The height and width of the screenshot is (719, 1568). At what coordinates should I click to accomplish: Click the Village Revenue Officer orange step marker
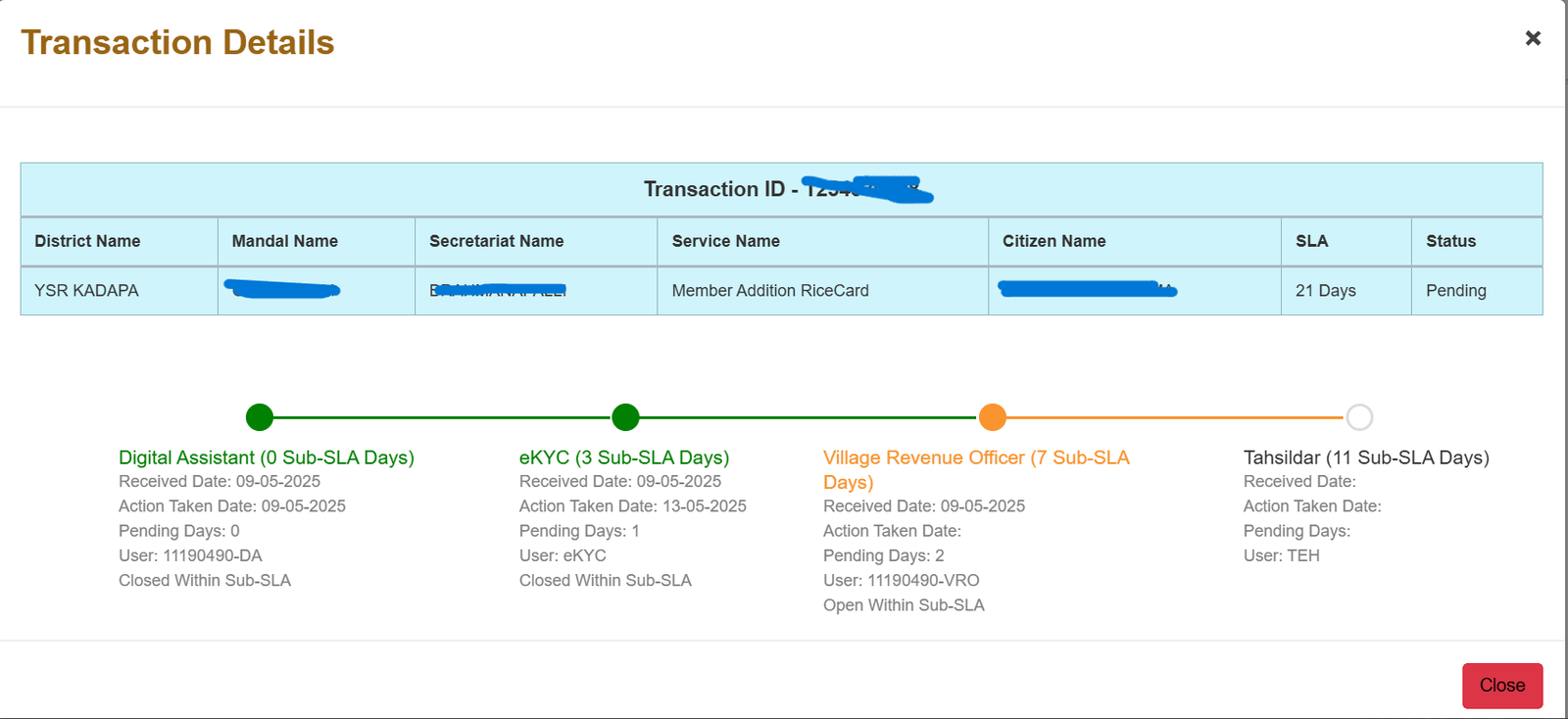click(x=993, y=417)
